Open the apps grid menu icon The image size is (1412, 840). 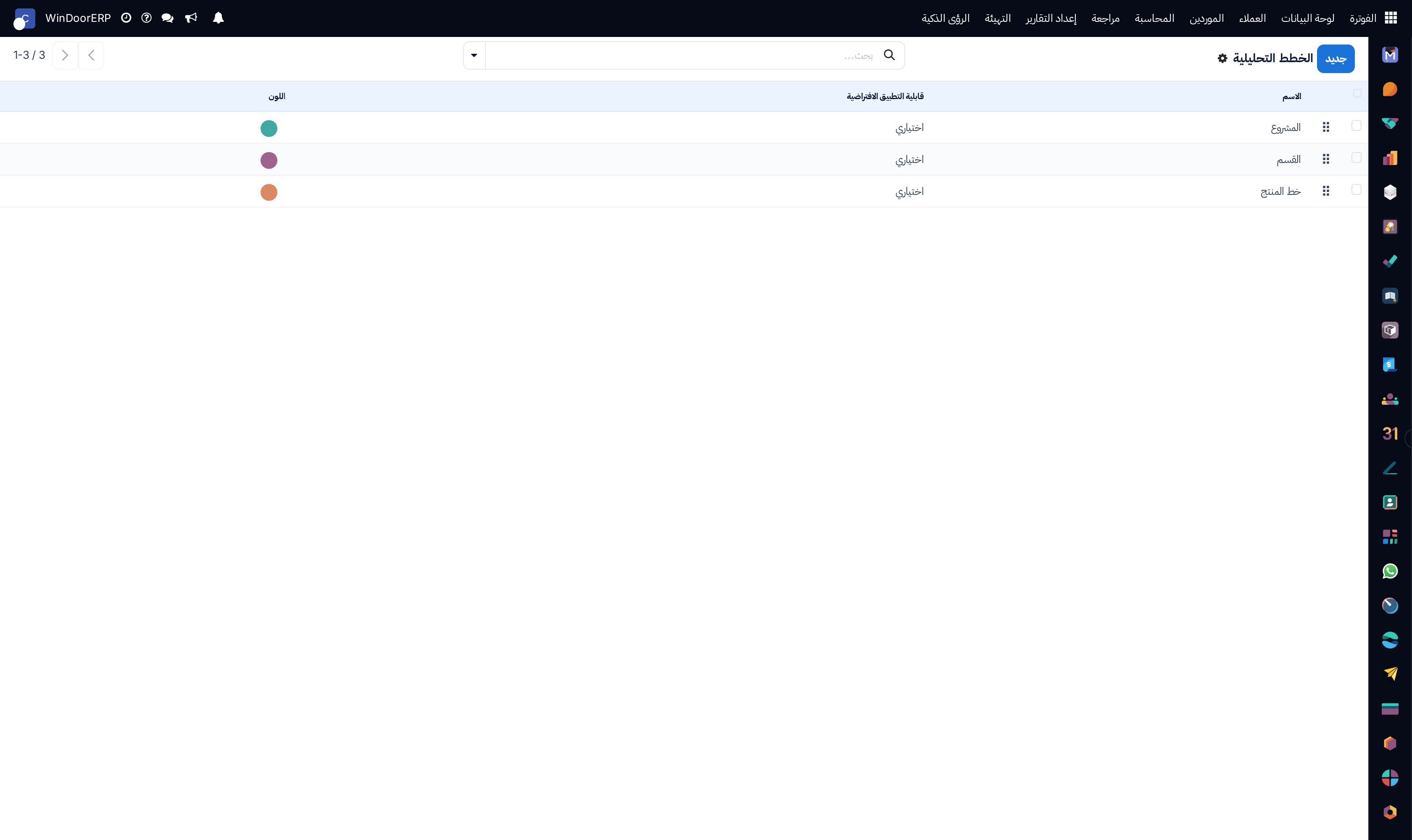click(1391, 18)
